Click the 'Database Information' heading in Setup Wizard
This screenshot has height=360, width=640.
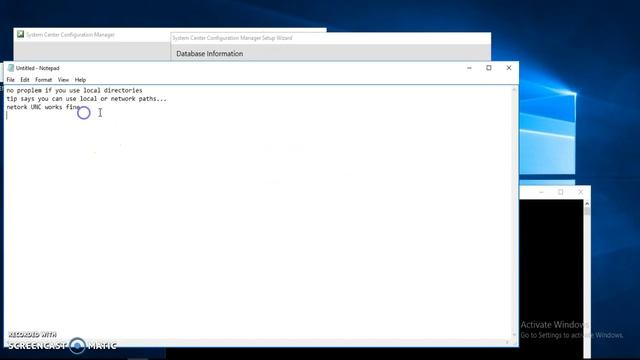click(x=209, y=53)
